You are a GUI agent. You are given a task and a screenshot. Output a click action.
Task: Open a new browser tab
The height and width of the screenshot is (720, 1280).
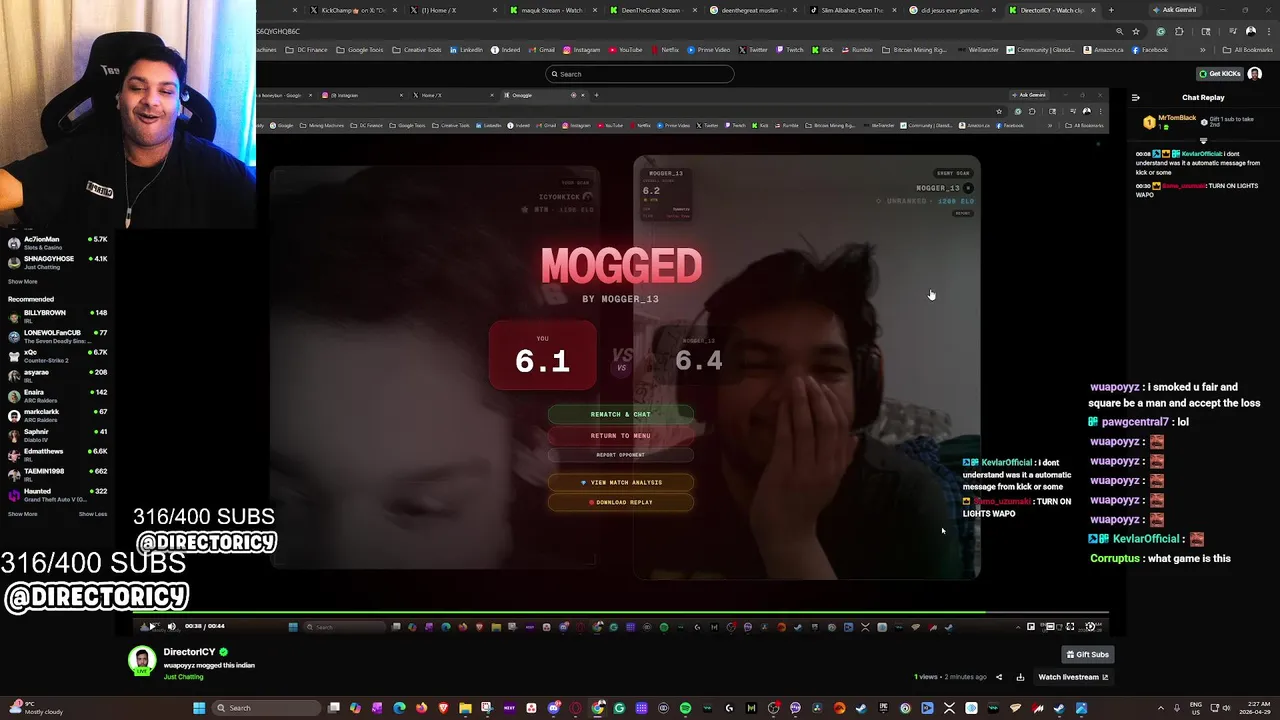pos(1111,10)
